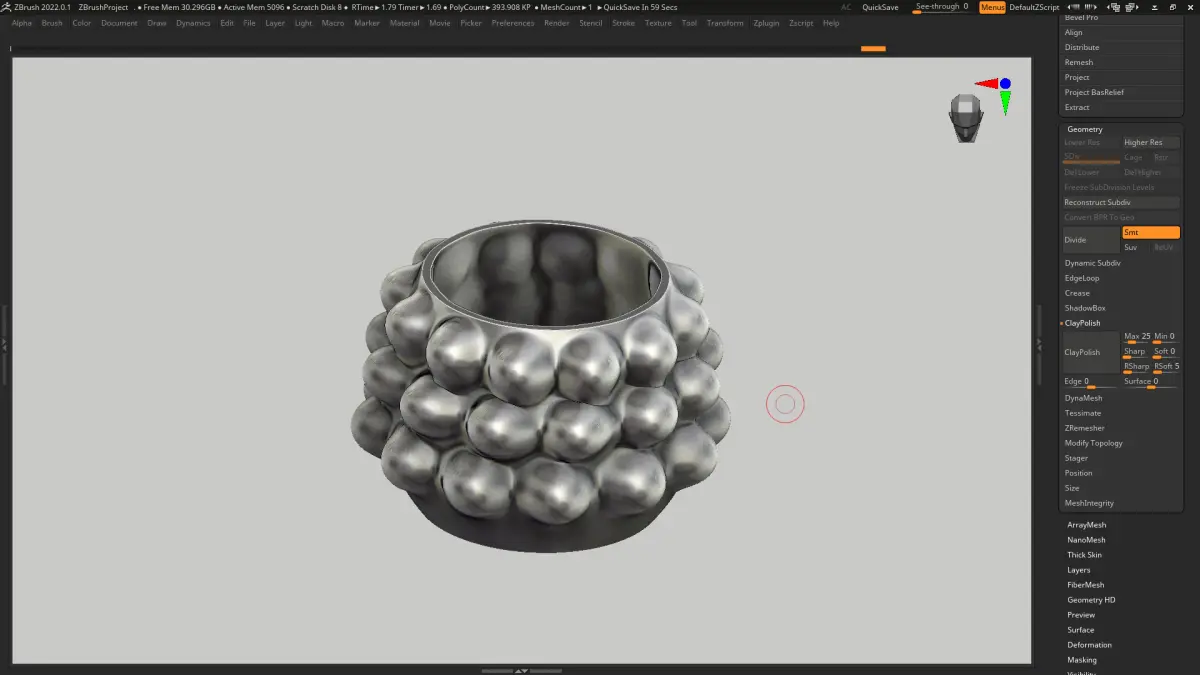Image resolution: width=1200 pixels, height=675 pixels.
Task: Click the previous UI layout windows icon
Action: (1113, 7)
